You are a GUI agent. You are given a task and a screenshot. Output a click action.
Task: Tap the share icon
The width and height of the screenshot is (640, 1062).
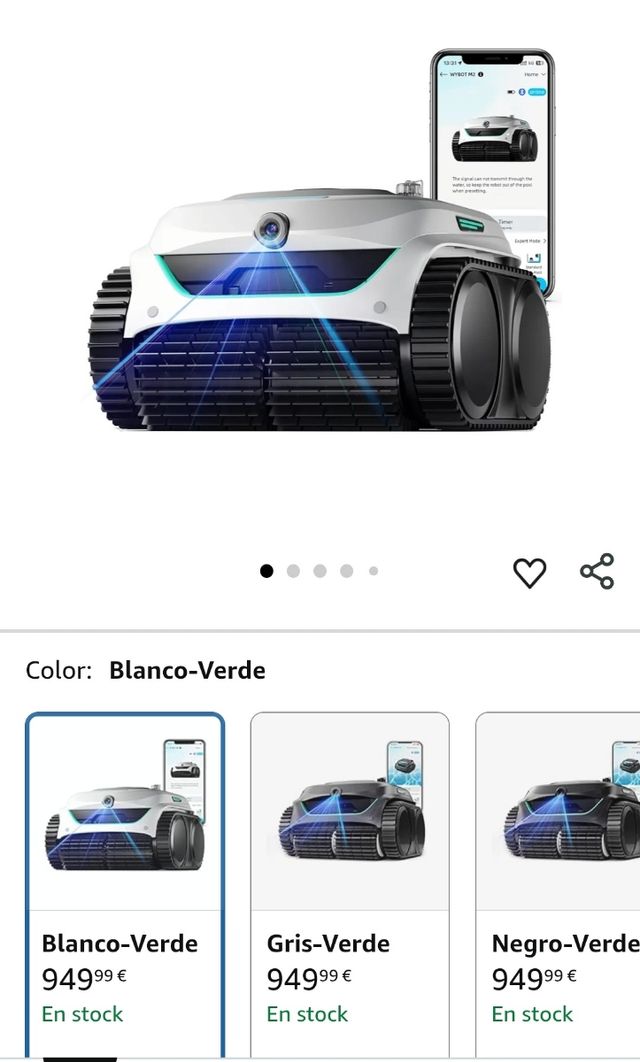coord(597,571)
